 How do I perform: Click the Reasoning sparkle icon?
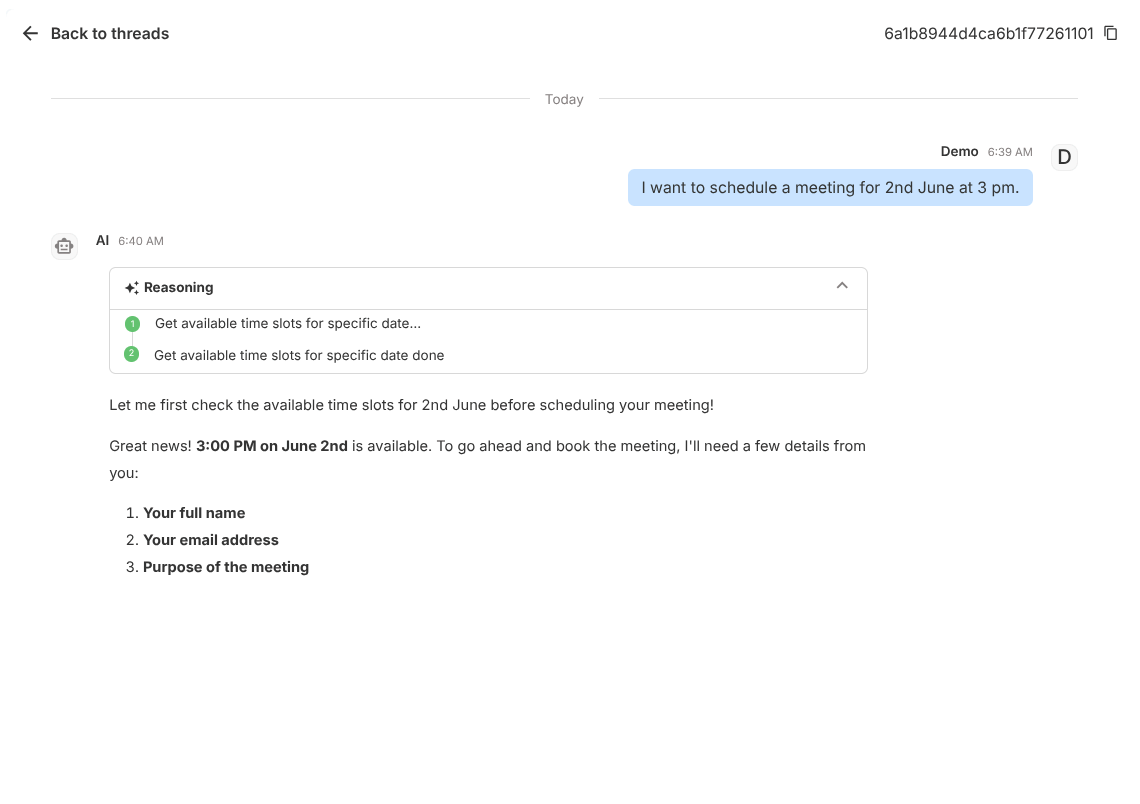[x=132, y=288]
